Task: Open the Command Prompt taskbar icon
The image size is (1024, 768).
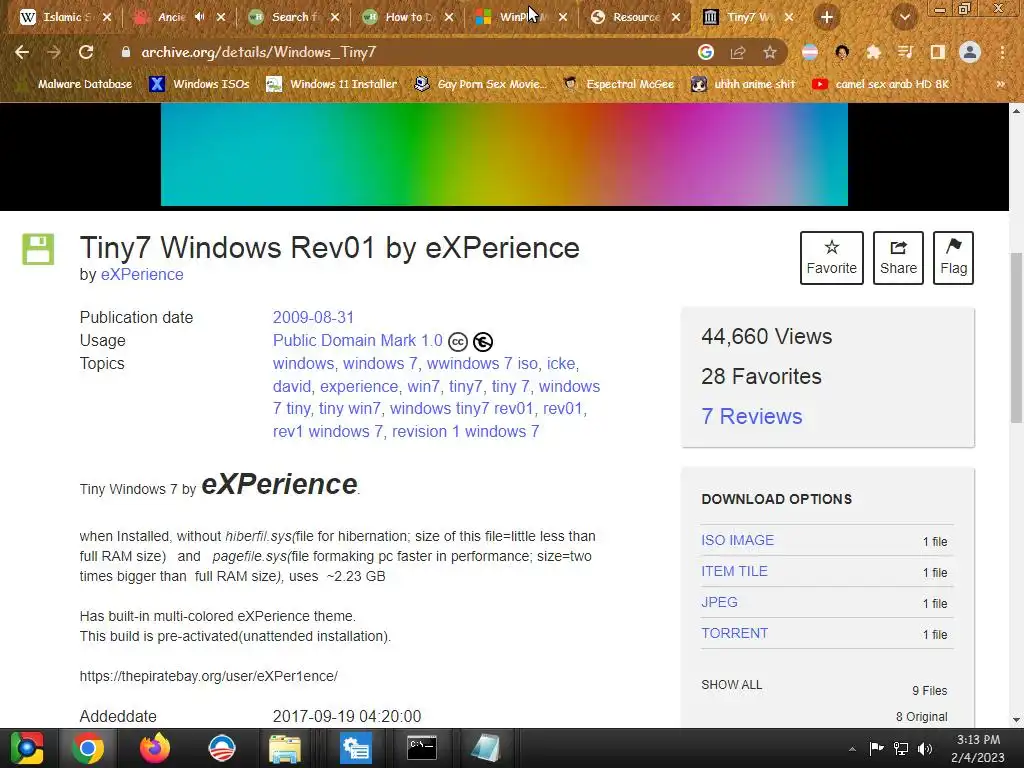Action: pos(422,748)
